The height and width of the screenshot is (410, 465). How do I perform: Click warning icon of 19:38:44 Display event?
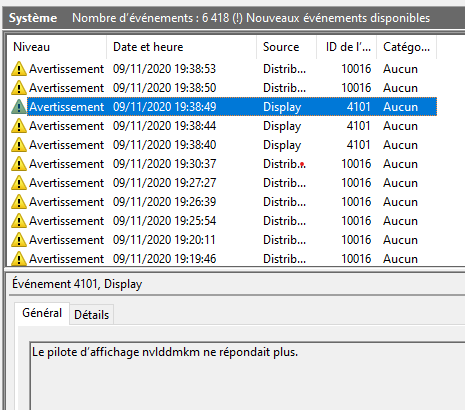pos(19,126)
